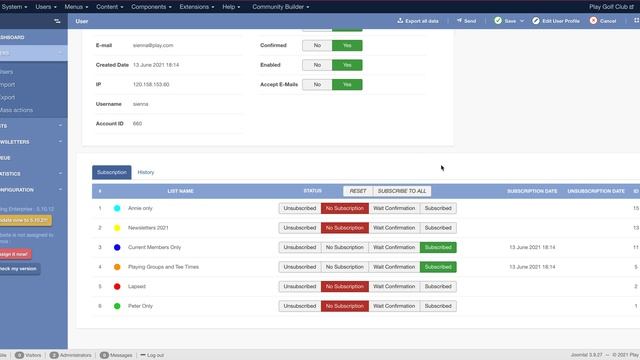Click the Log out icon in the status bar
The image size is (640, 360).
(x=143, y=355)
